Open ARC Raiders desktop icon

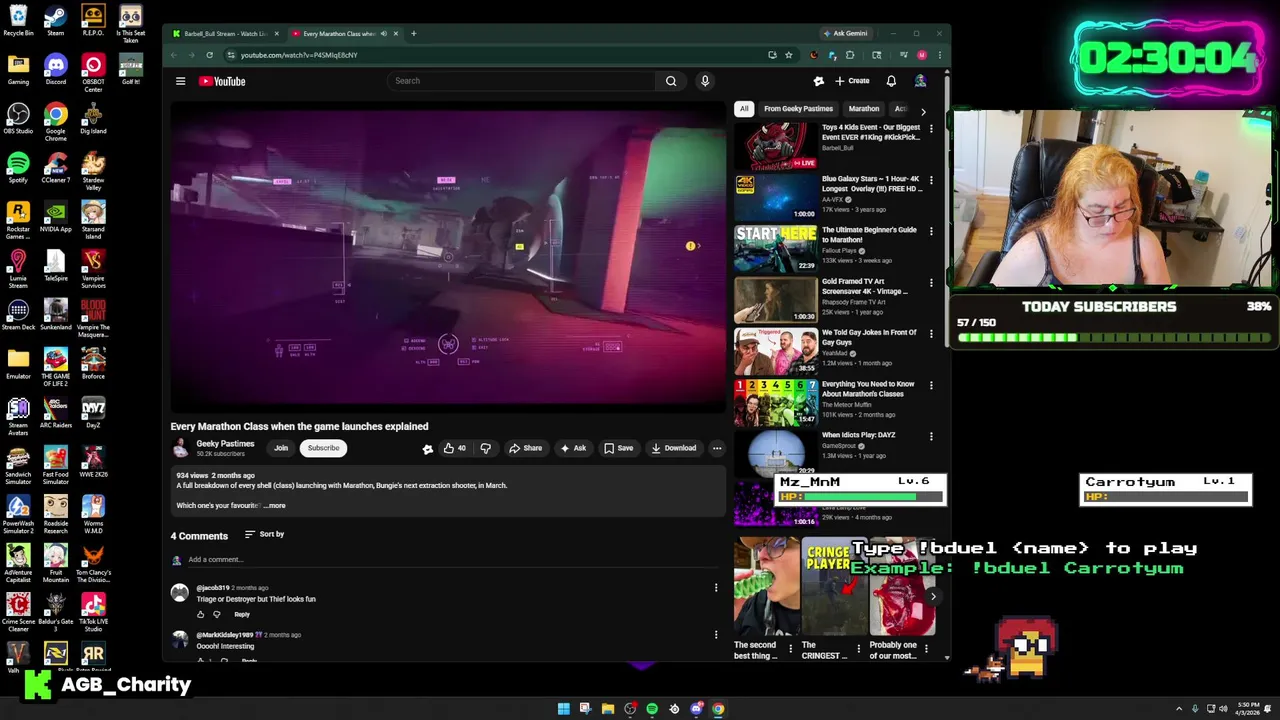(x=55, y=412)
